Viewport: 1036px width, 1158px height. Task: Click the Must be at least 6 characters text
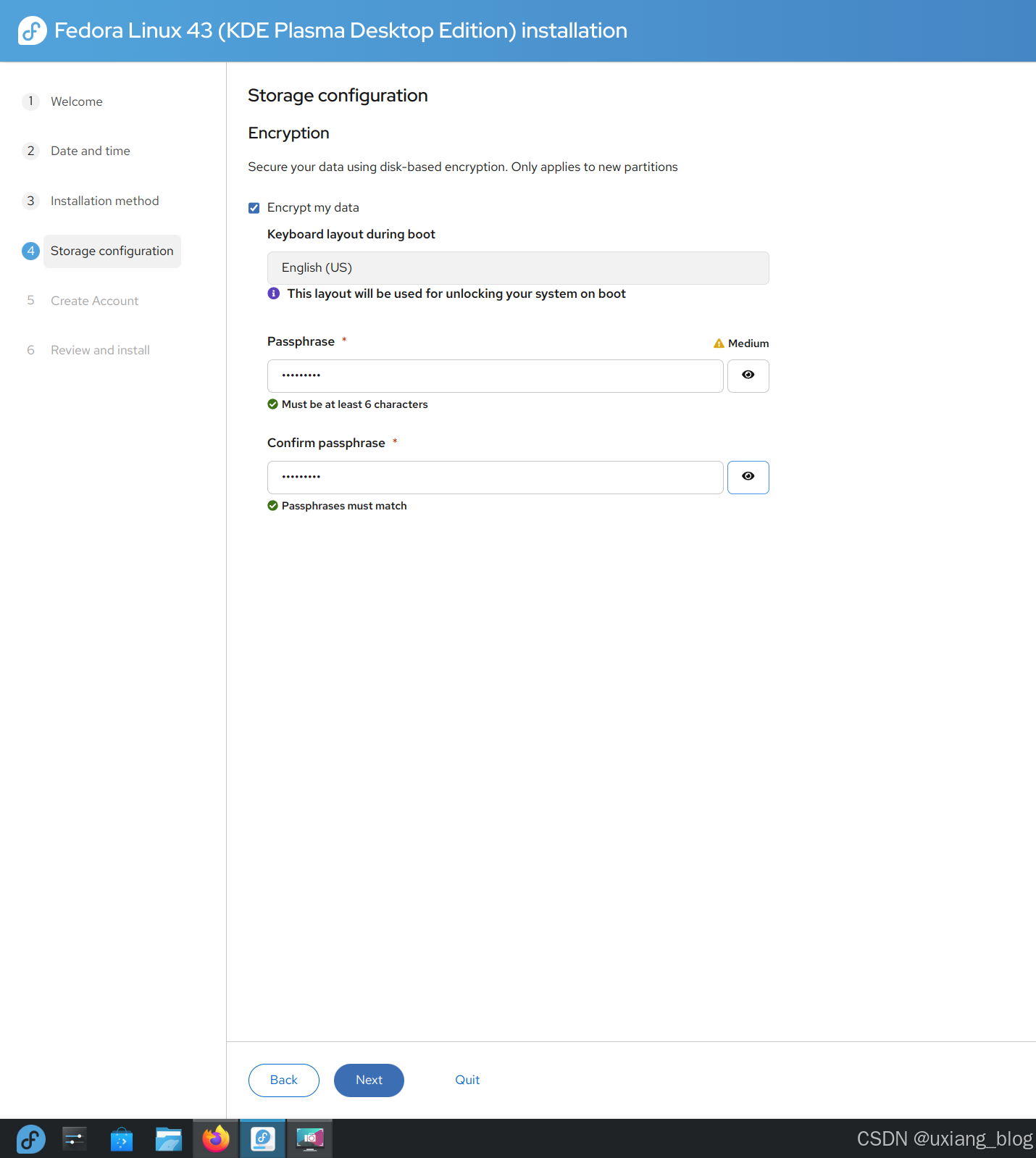tap(355, 404)
